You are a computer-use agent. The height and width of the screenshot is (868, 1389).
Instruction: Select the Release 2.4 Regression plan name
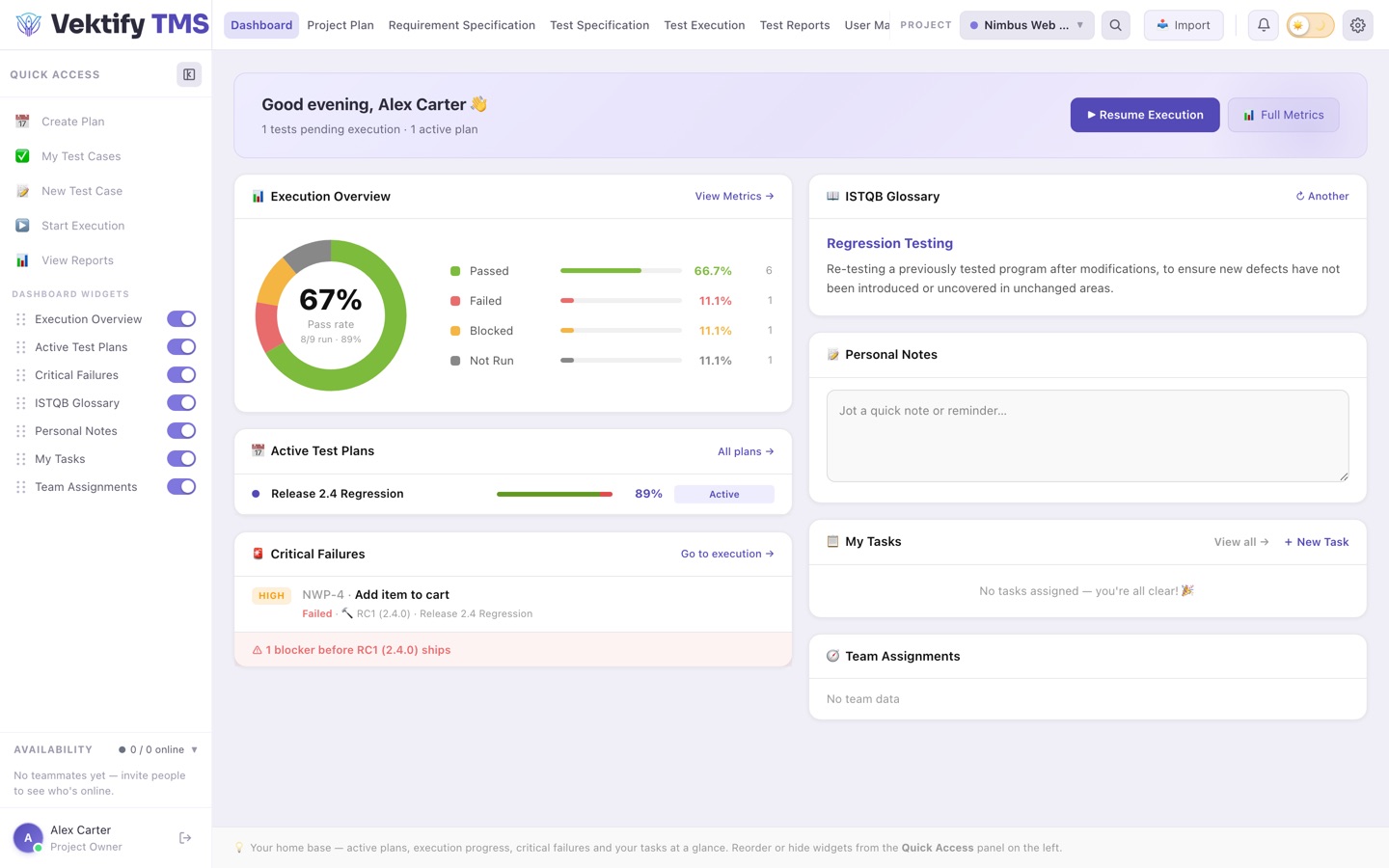[x=338, y=494]
